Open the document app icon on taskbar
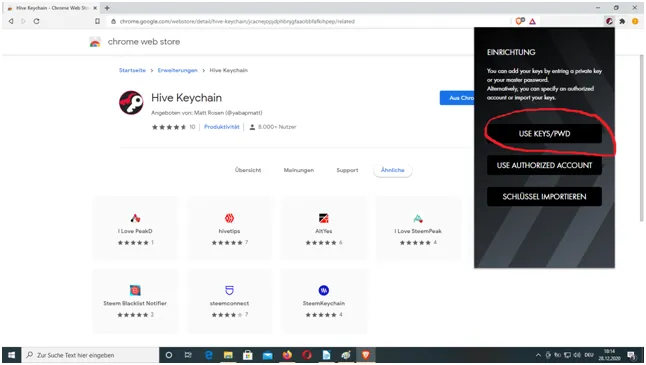This screenshot has width=646, height=365. coord(326,355)
